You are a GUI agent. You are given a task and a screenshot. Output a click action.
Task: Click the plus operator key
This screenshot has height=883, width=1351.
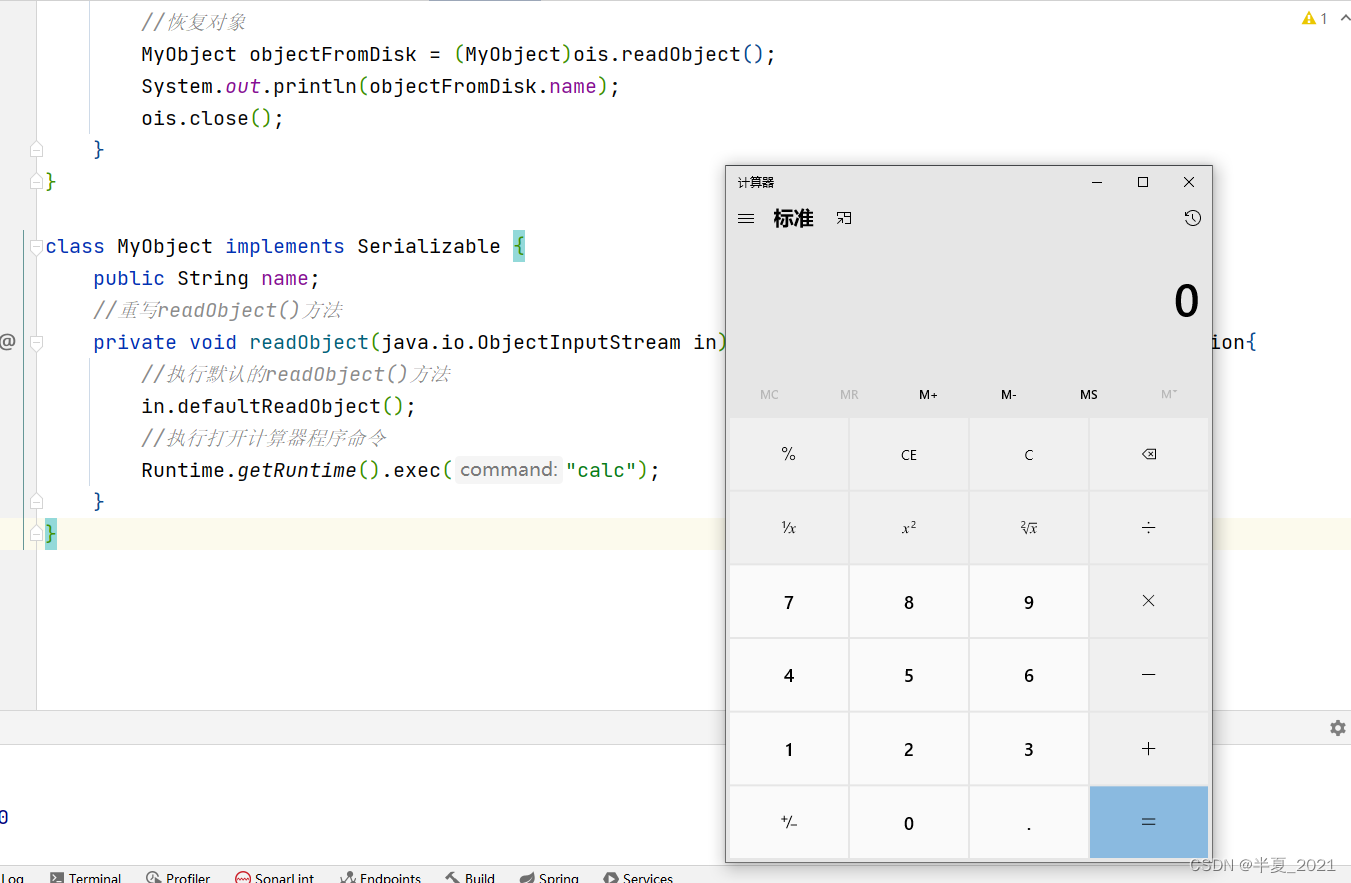point(1149,749)
